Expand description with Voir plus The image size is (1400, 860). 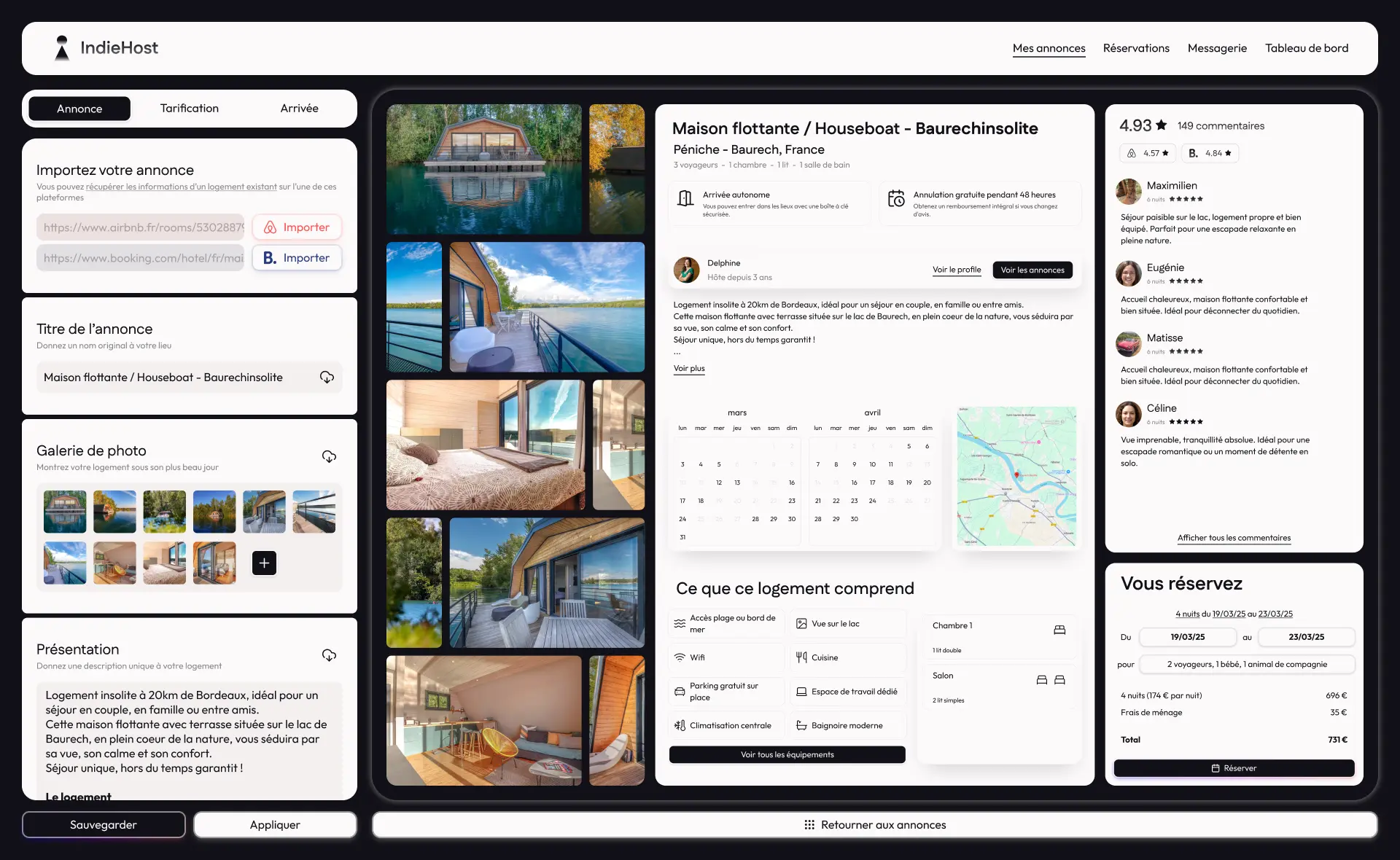pos(689,368)
